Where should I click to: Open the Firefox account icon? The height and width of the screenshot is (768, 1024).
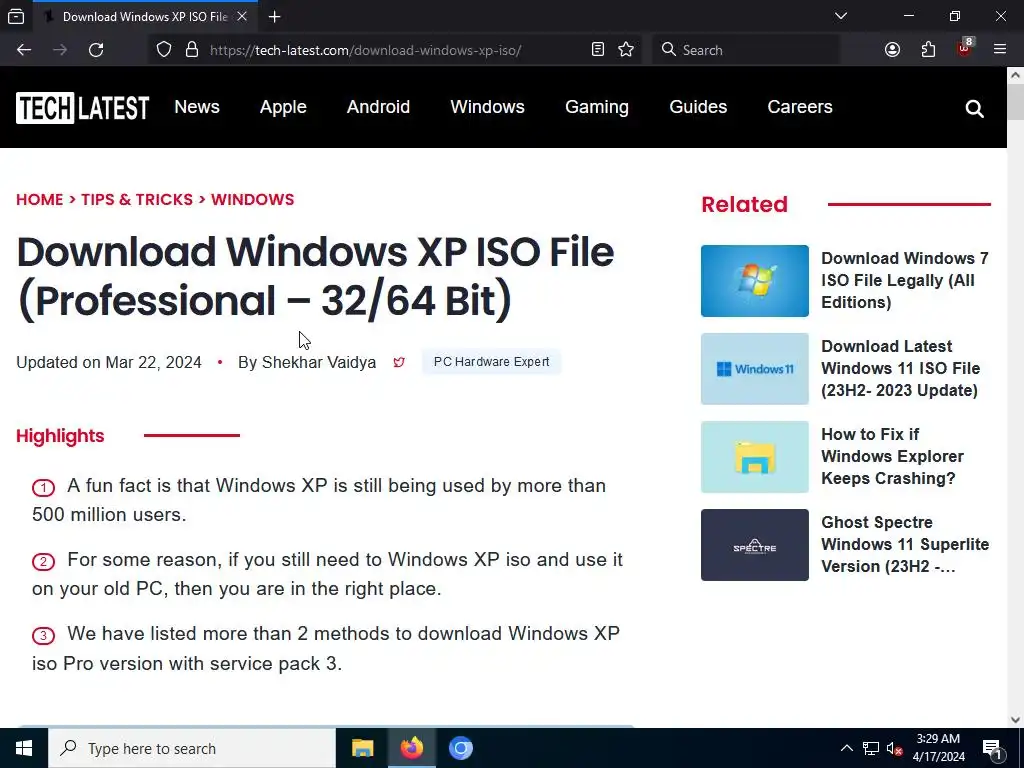click(892, 50)
